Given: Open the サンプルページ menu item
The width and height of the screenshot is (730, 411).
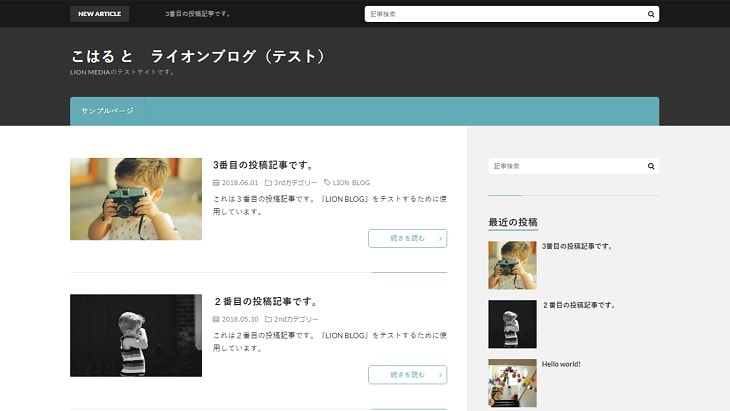Looking at the screenshot, I should [x=107, y=111].
